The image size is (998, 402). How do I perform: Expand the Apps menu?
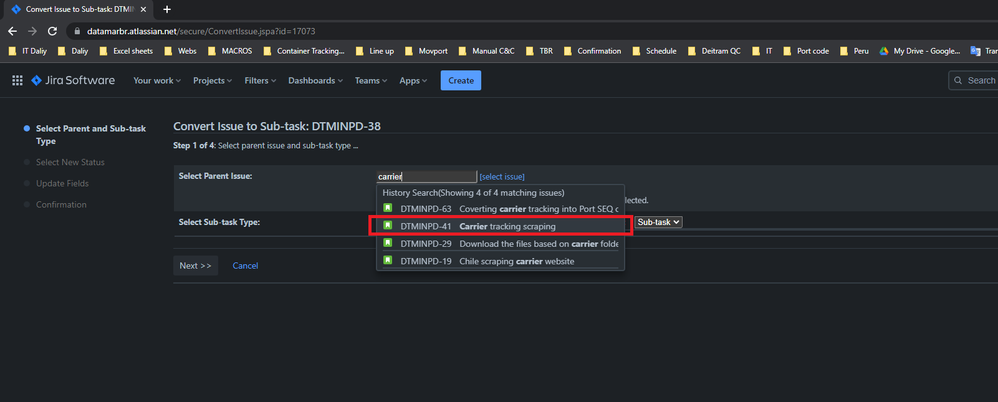[413, 80]
